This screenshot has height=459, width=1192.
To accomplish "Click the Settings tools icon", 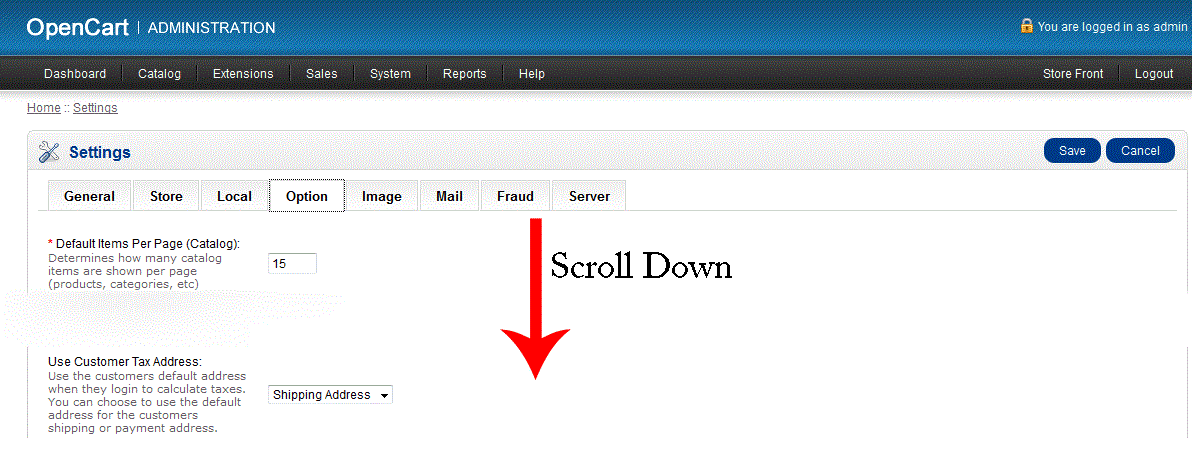I will (x=49, y=152).
